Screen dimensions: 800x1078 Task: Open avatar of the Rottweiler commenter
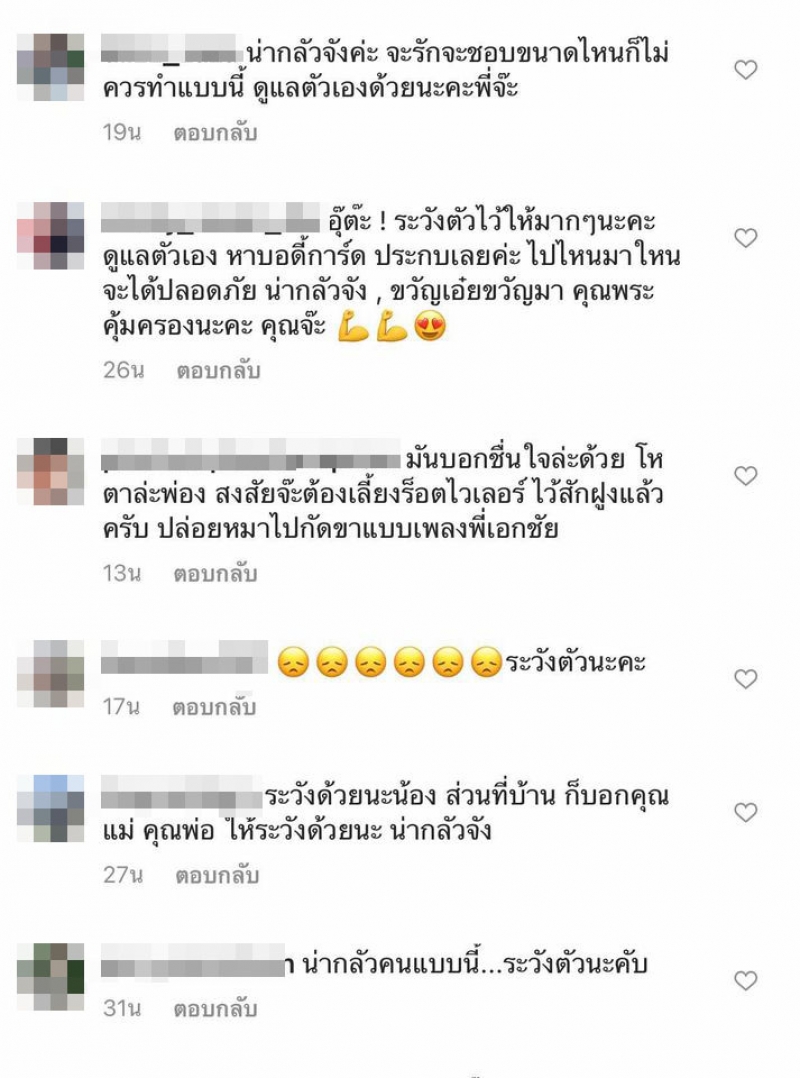tap(51, 472)
